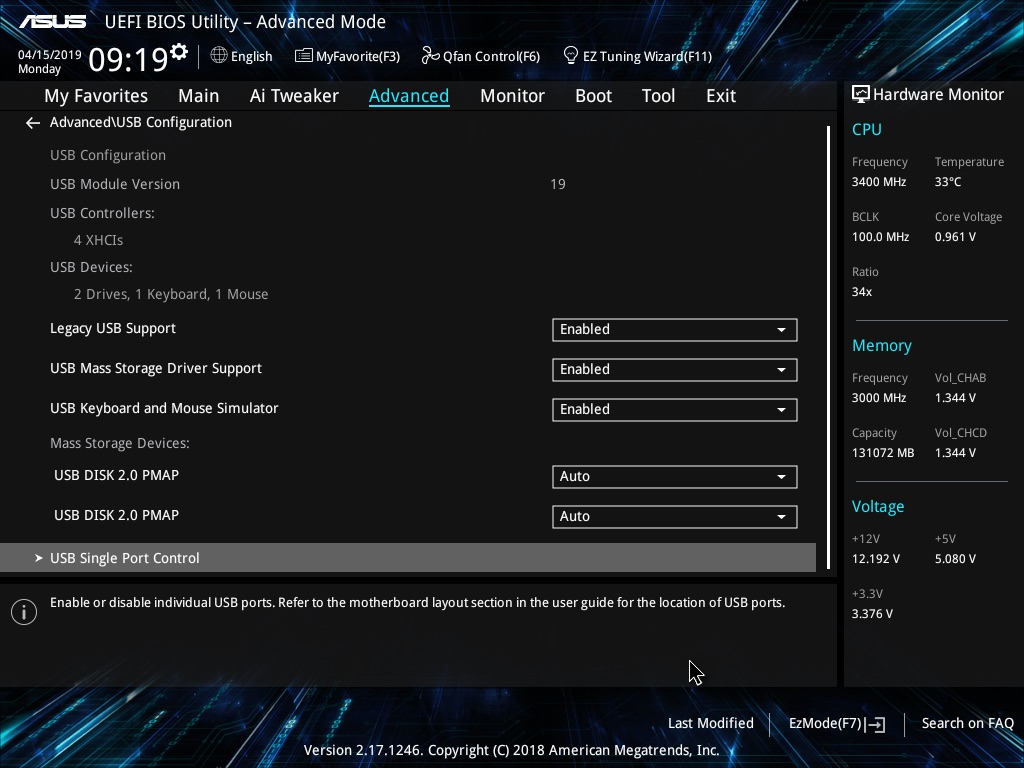
Task: Select the Exit tab
Action: (x=721, y=96)
